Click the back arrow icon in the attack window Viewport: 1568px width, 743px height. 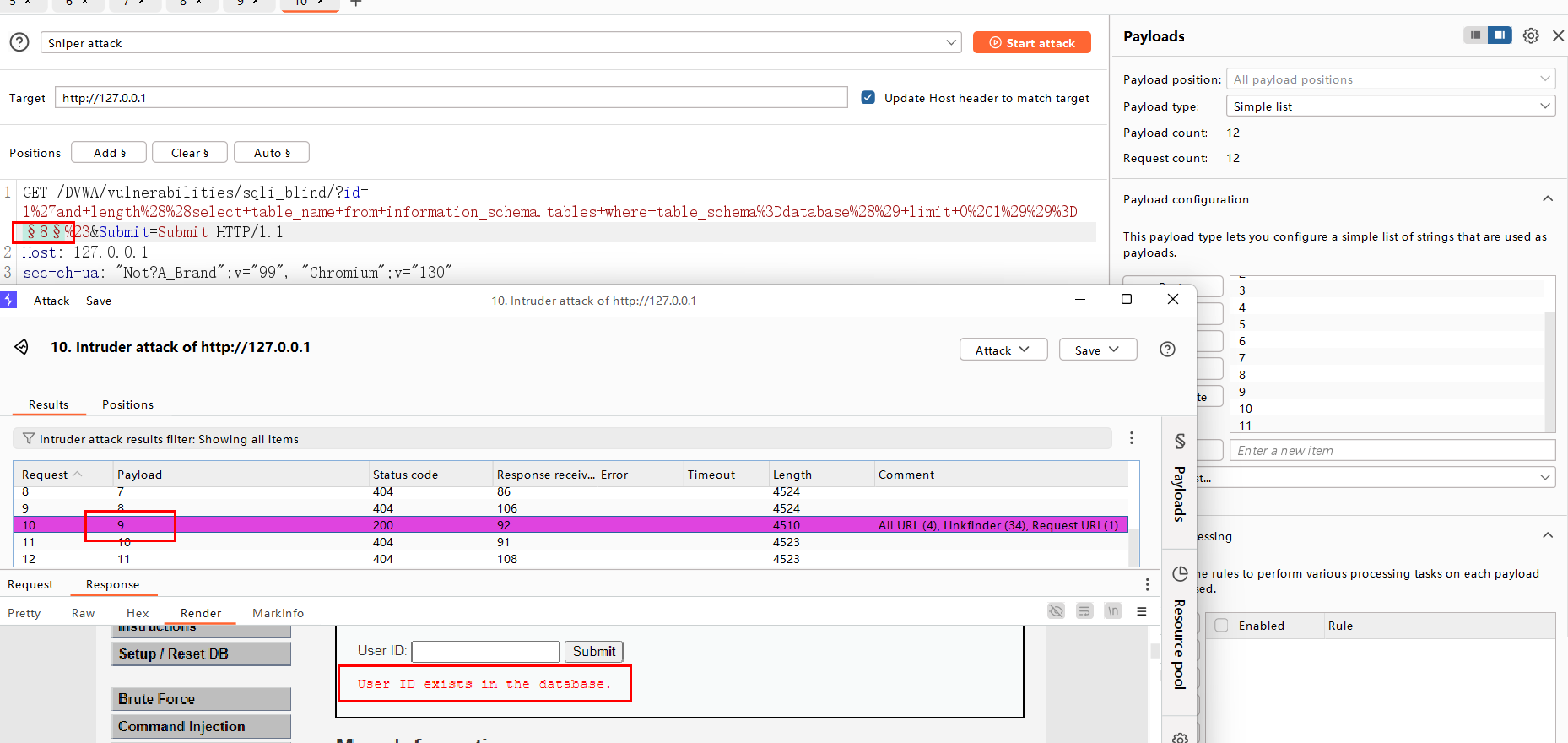click(x=22, y=347)
